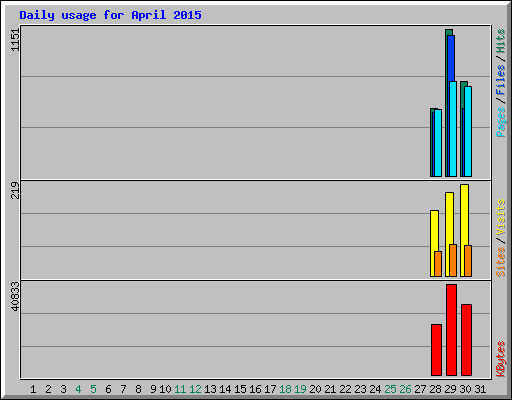512x400 pixels.
Task: Click the blue Files bar for day 29
Action: [451, 58]
